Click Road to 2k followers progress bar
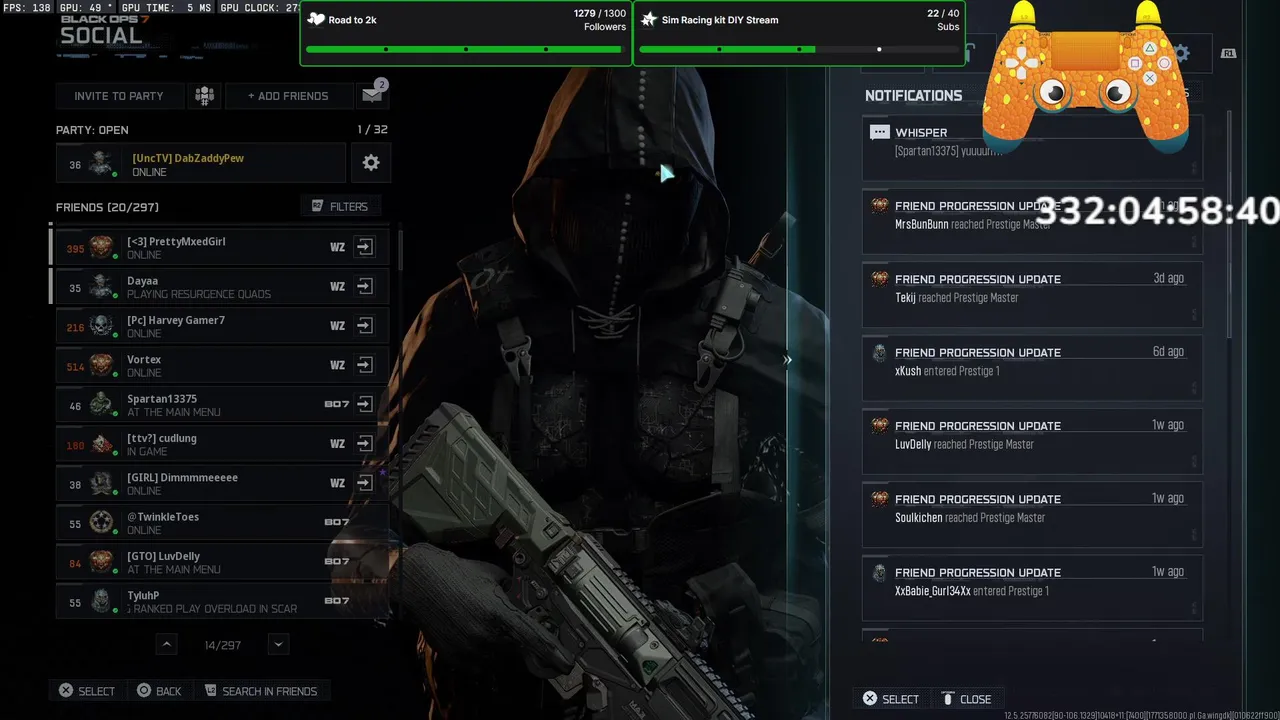Viewport: 1280px width, 720px height. (x=466, y=49)
